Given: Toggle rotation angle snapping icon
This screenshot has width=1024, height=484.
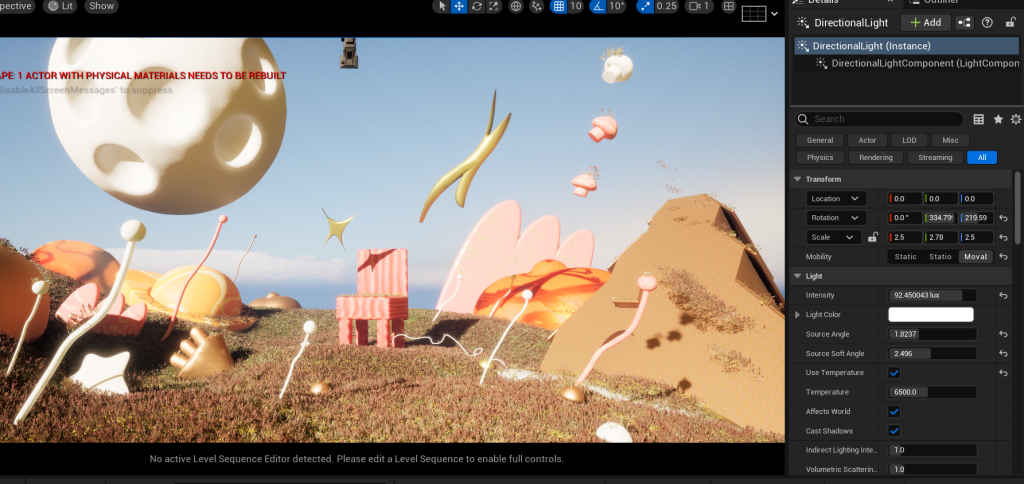Looking at the screenshot, I should (598, 6).
